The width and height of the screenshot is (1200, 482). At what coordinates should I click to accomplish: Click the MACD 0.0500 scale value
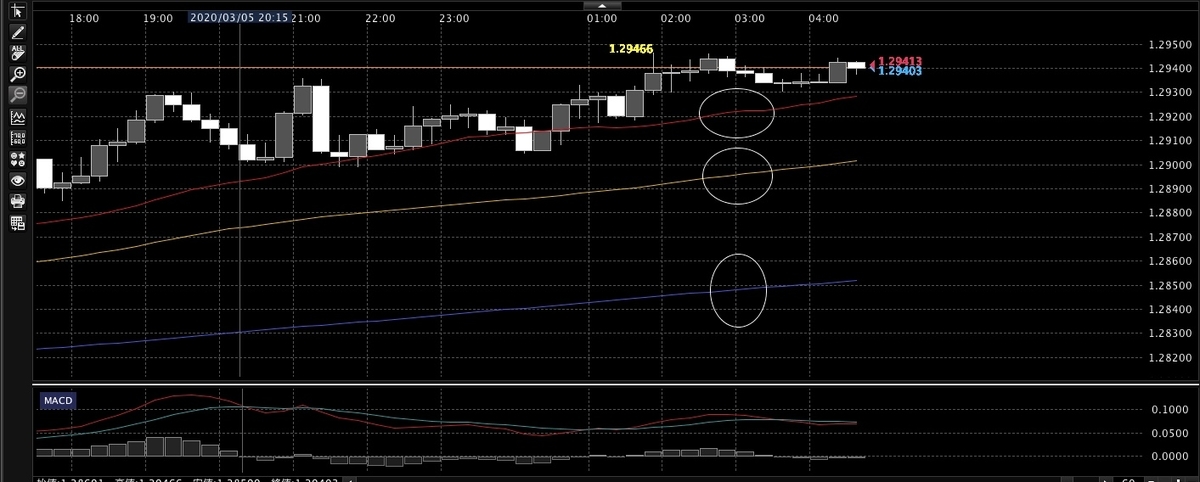(1168, 433)
